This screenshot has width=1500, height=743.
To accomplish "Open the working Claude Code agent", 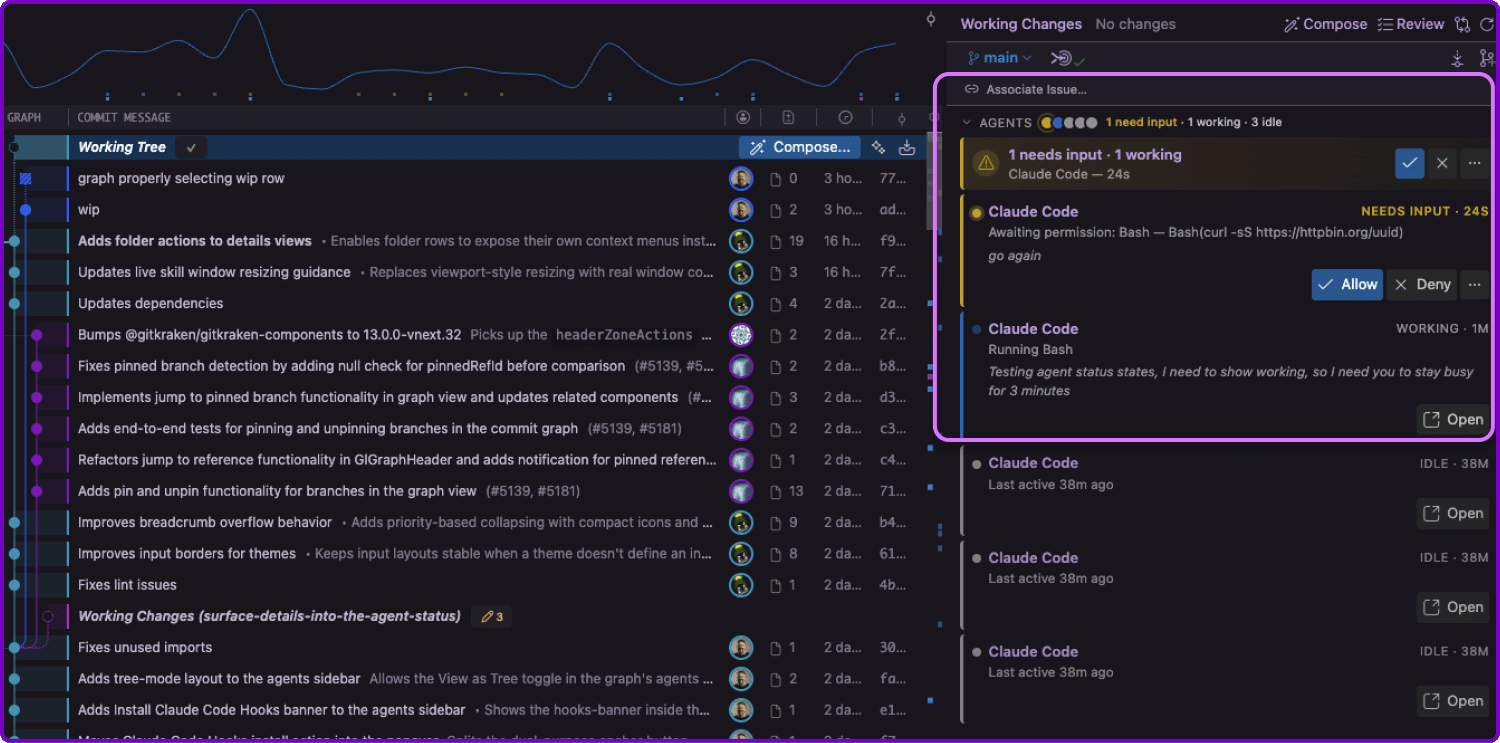I will click(x=1452, y=419).
